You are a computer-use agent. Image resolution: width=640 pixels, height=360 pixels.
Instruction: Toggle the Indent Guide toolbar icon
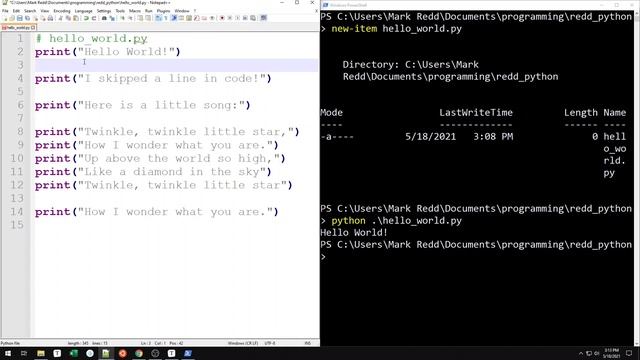tap(174, 18)
